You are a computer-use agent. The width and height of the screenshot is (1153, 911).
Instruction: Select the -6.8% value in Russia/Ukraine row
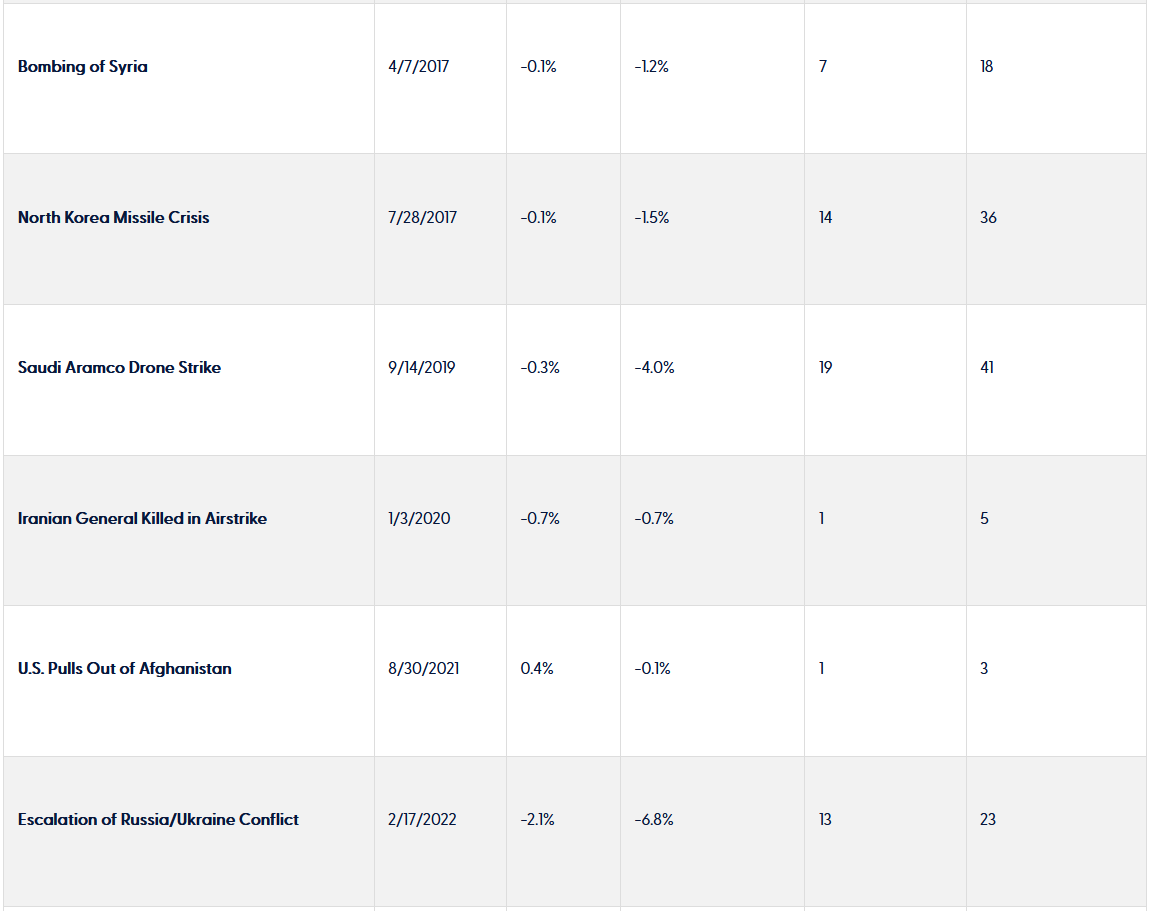pos(654,820)
